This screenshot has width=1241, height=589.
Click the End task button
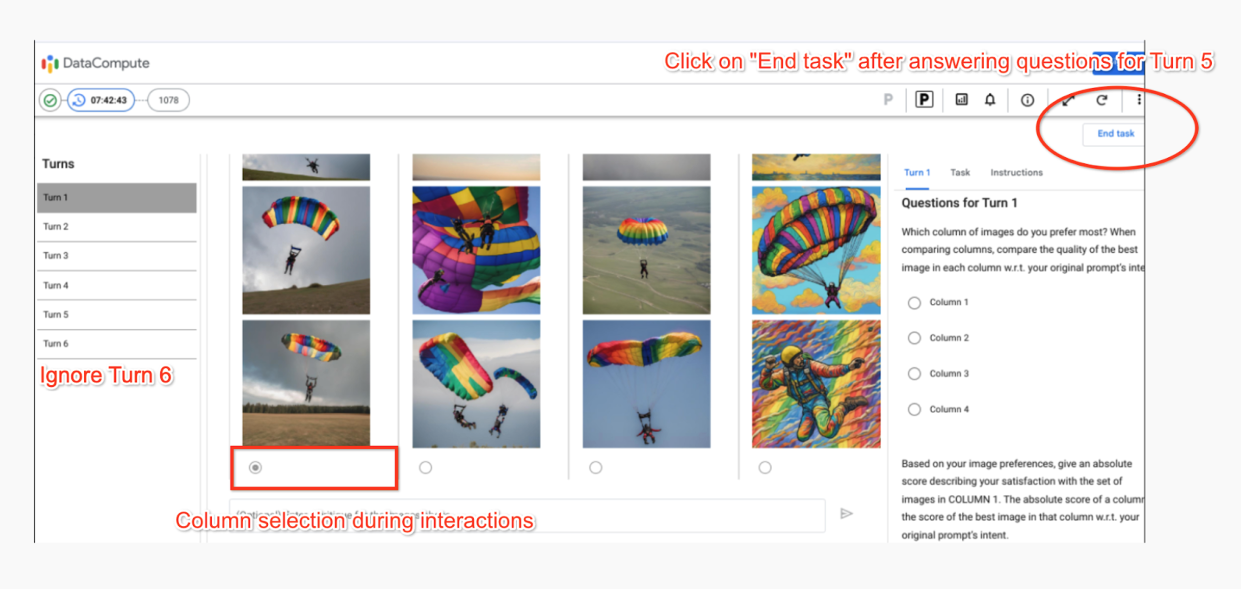point(1115,133)
